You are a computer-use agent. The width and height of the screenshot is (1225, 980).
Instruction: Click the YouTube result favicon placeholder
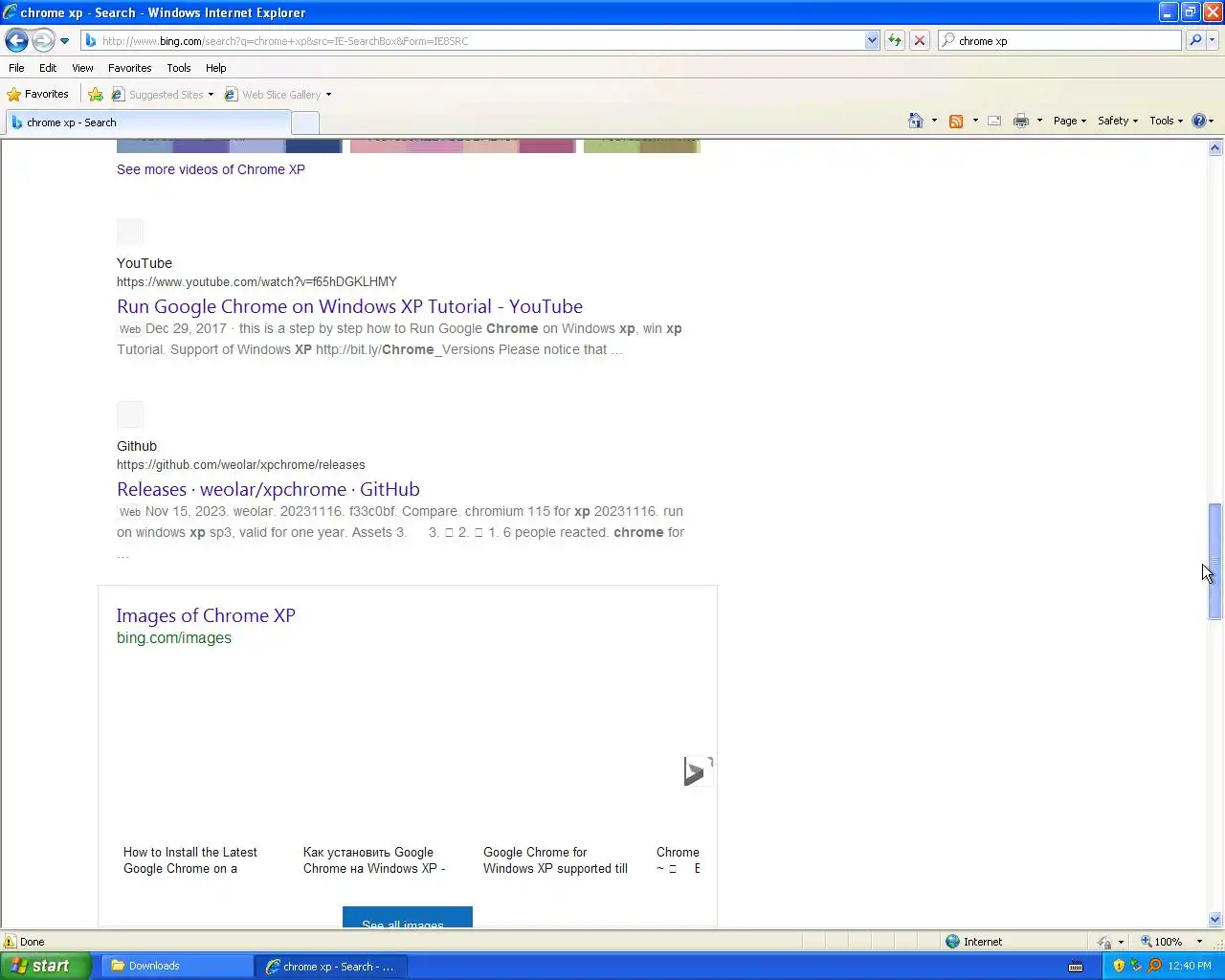pos(130,232)
